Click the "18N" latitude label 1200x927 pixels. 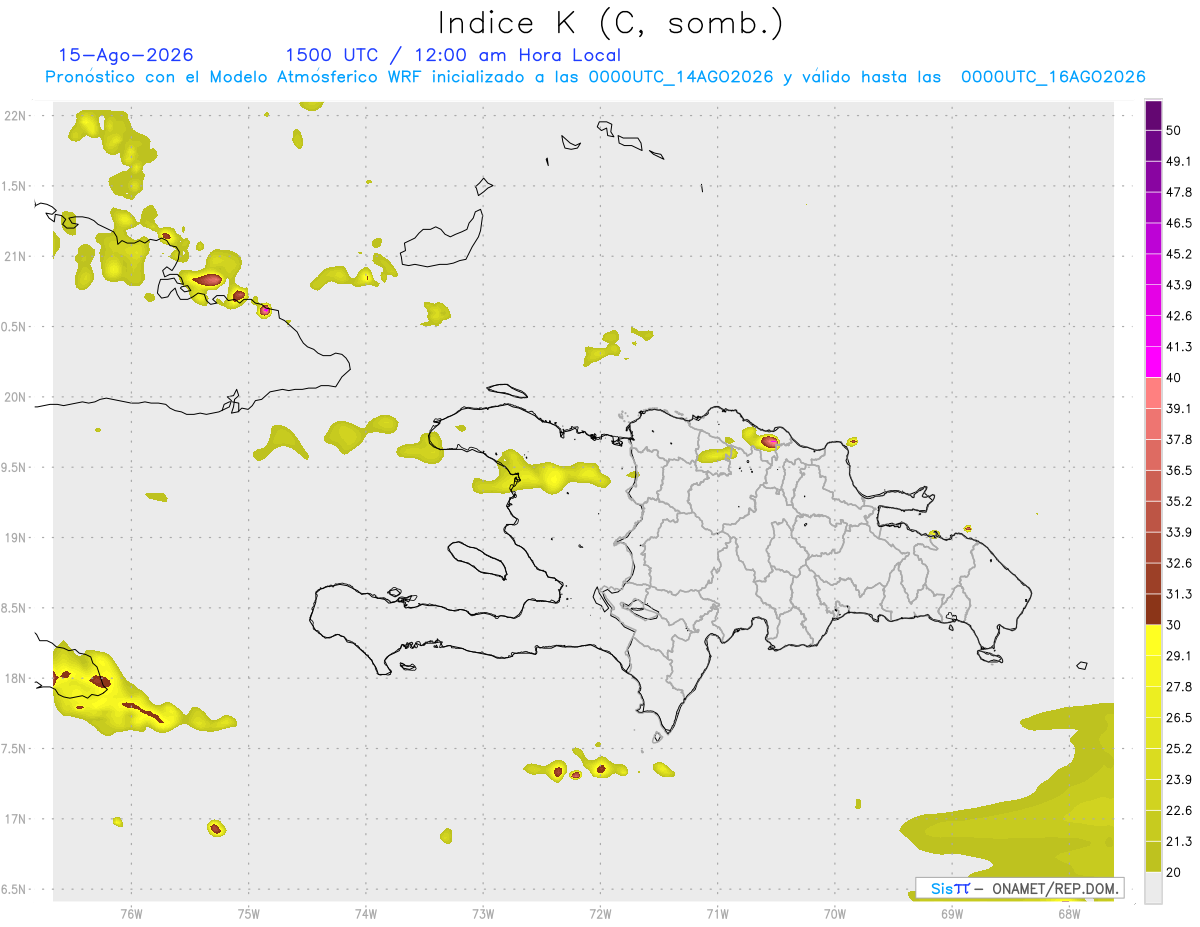(x=15, y=678)
